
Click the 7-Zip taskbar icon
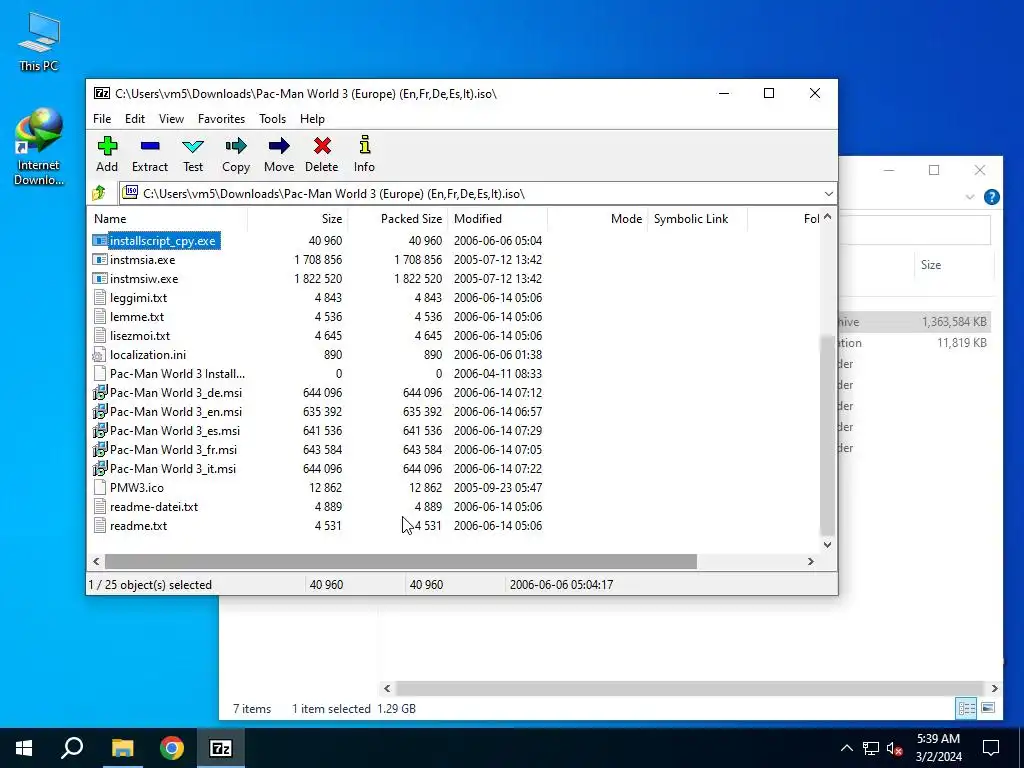pyautogui.click(x=221, y=748)
